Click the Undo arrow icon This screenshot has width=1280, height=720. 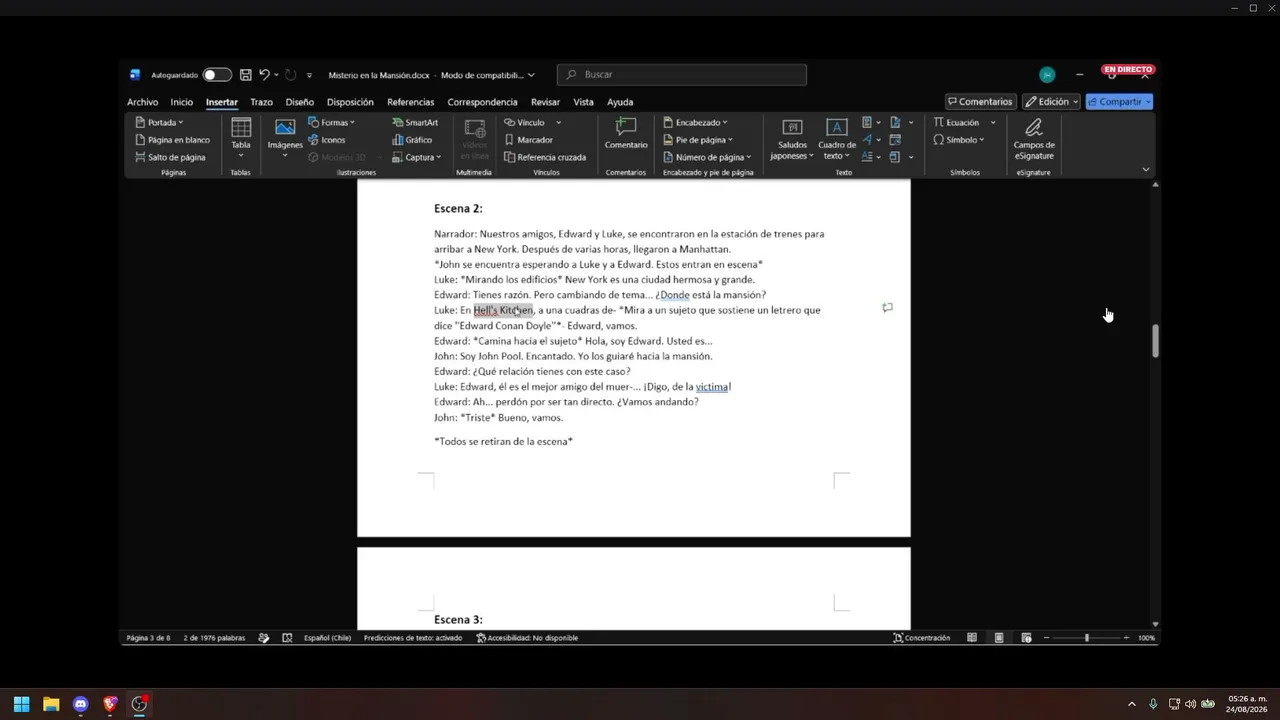tap(264, 75)
